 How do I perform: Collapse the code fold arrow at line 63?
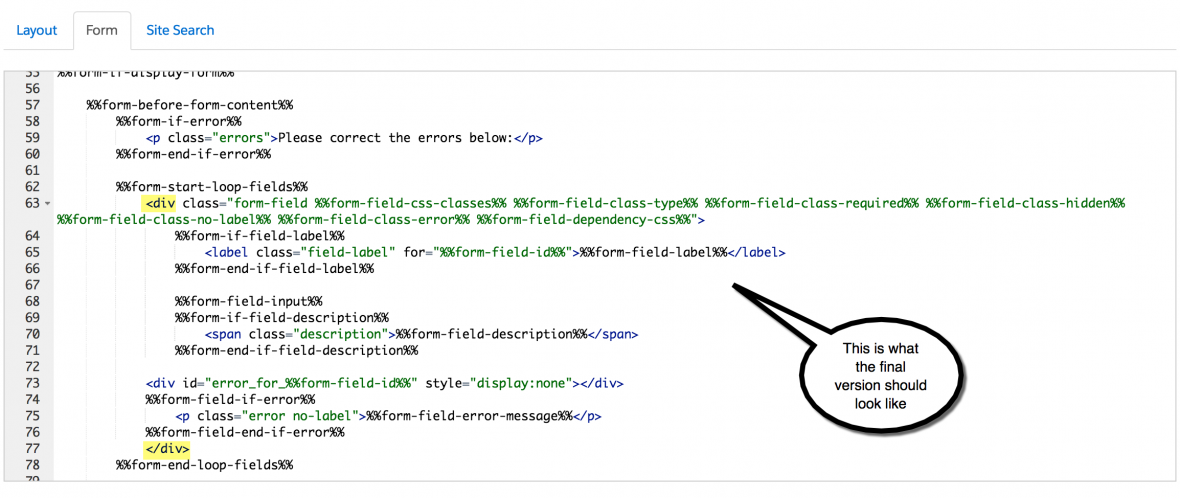click(x=47, y=204)
